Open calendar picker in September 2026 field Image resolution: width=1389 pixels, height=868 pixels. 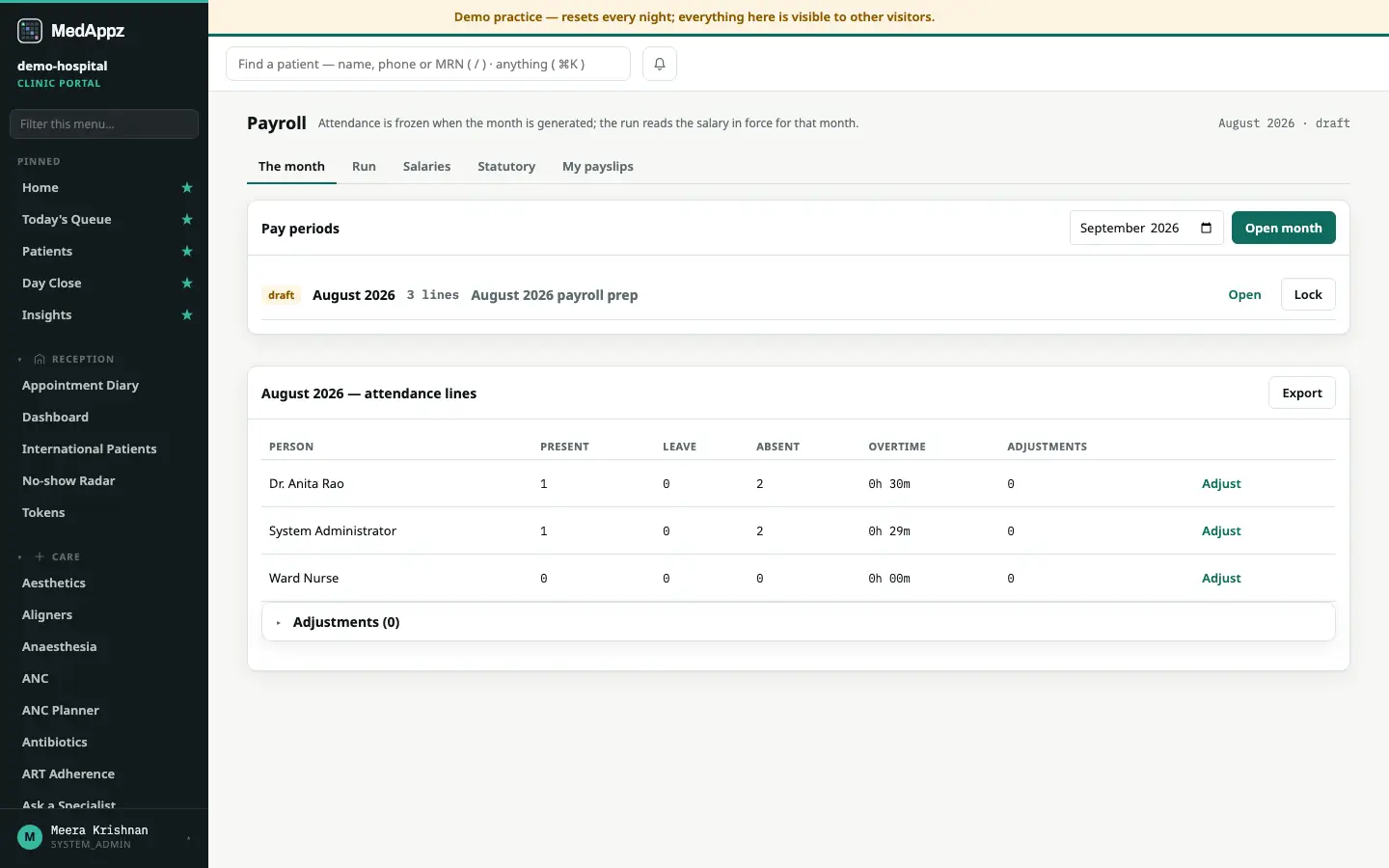1206,228
